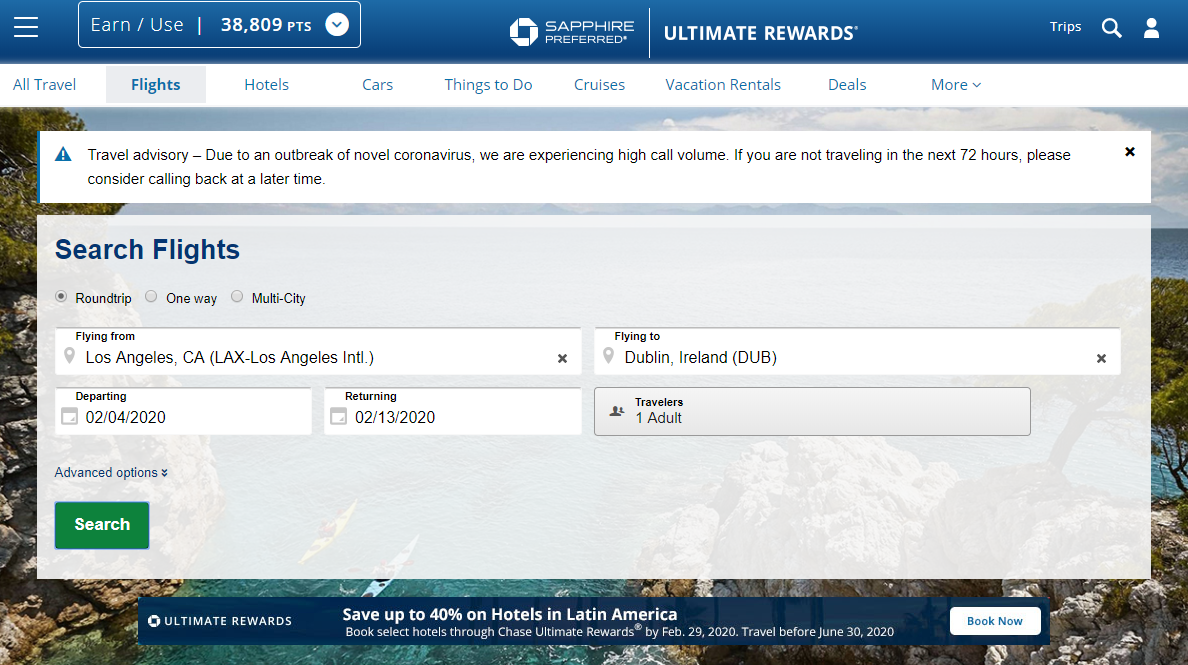This screenshot has width=1188, height=665.
Task: Click the Save up to 40% on Hotels headline
Action: (x=510, y=614)
